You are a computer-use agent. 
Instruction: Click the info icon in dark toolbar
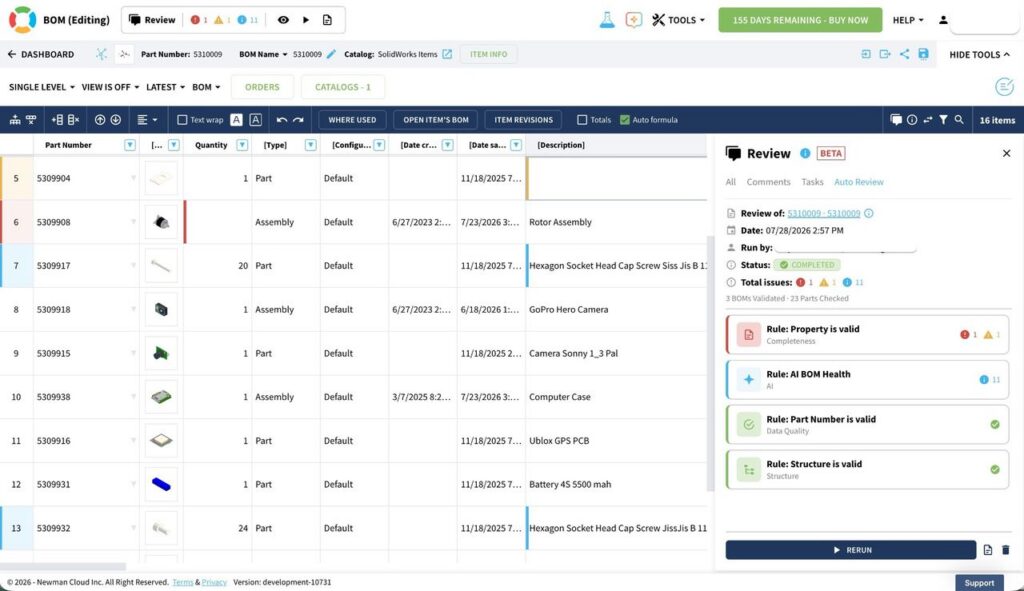(x=912, y=120)
